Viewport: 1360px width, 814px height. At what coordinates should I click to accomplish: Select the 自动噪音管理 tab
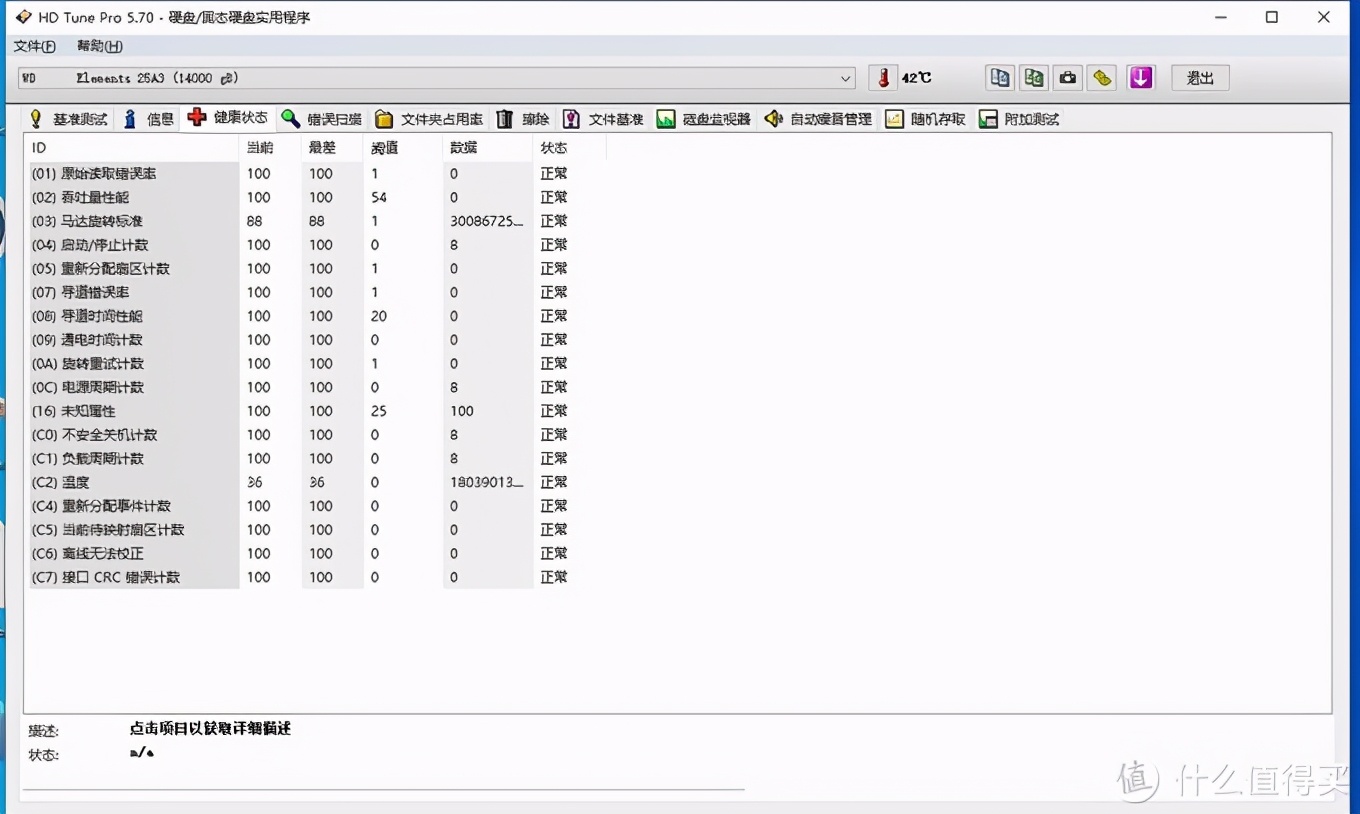pos(818,119)
